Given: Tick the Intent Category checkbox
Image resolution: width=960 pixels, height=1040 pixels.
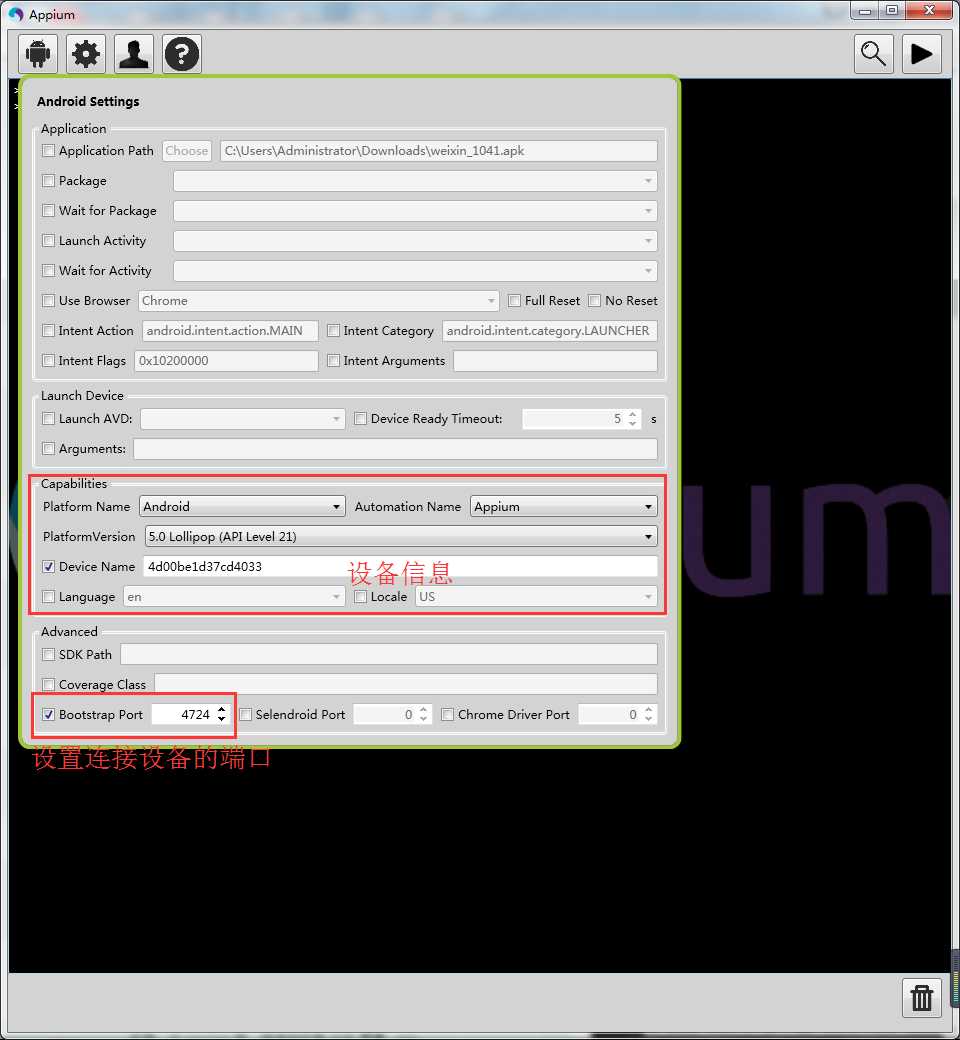Looking at the screenshot, I should click(334, 330).
